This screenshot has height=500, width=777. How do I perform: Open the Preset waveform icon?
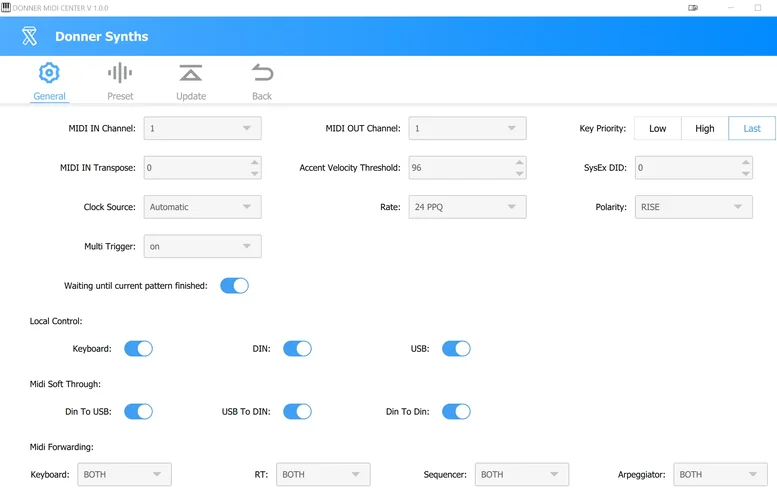(x=120, y=73)
